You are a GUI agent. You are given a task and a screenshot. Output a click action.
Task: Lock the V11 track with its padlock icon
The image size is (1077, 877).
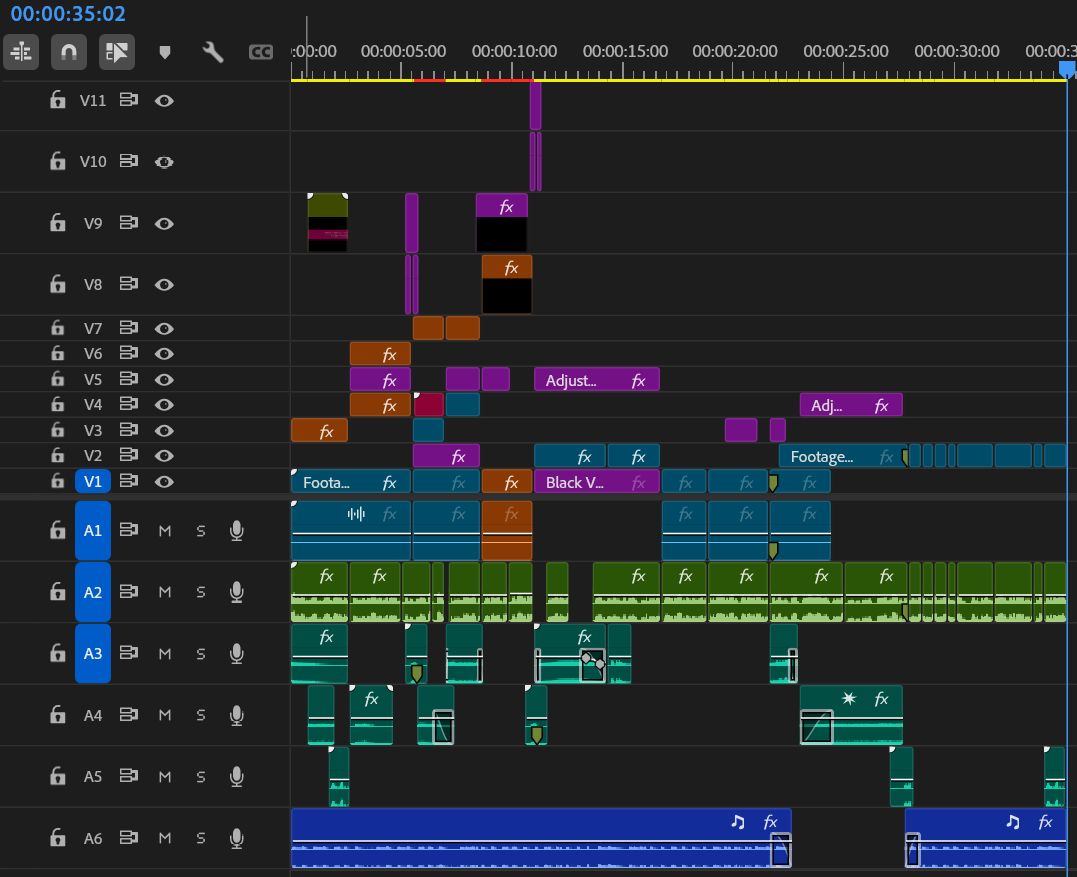pos(57,100)
